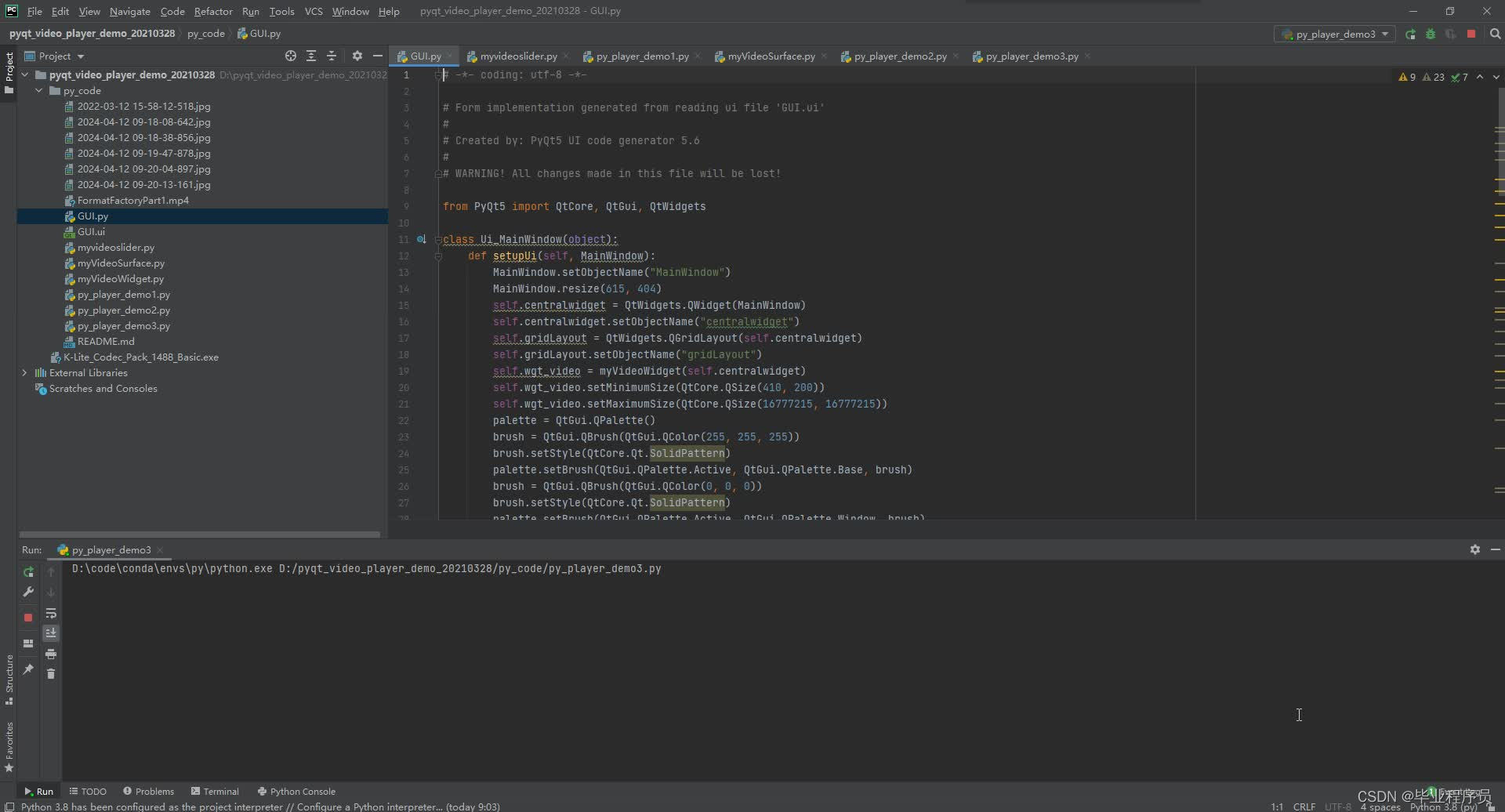Open FormatFactoryPart1.mp4 in the project tree
This screenshot has height=812, width=1505.
132,200
